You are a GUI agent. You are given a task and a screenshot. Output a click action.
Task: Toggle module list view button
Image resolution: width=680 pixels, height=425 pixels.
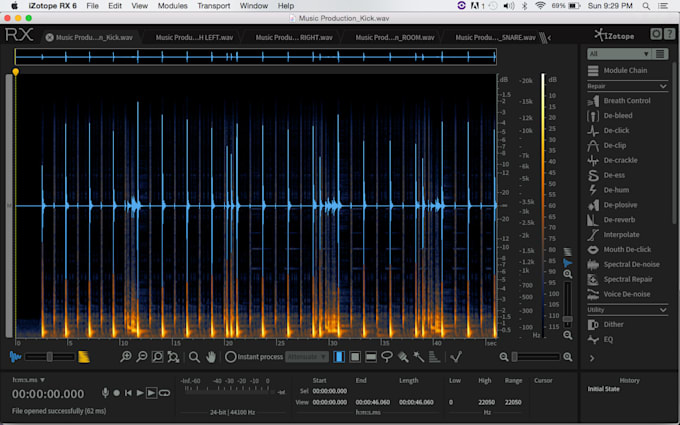pos(660,54)
